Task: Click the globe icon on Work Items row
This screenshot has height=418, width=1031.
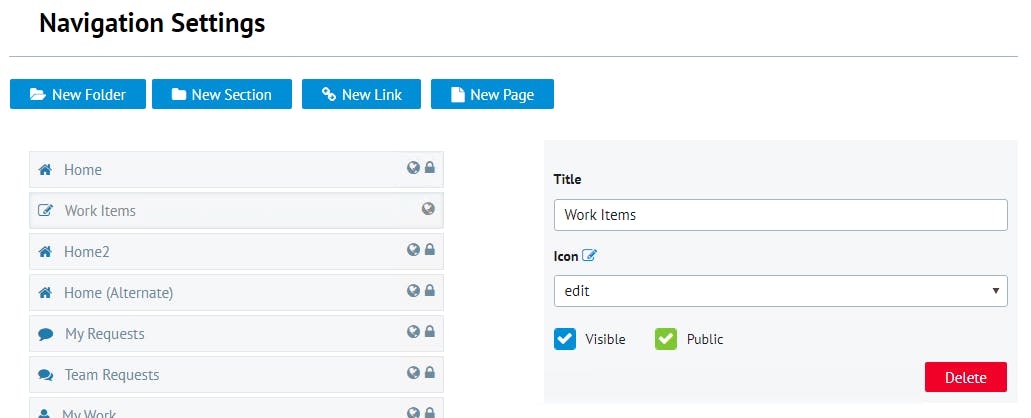Action: point(429,209)
